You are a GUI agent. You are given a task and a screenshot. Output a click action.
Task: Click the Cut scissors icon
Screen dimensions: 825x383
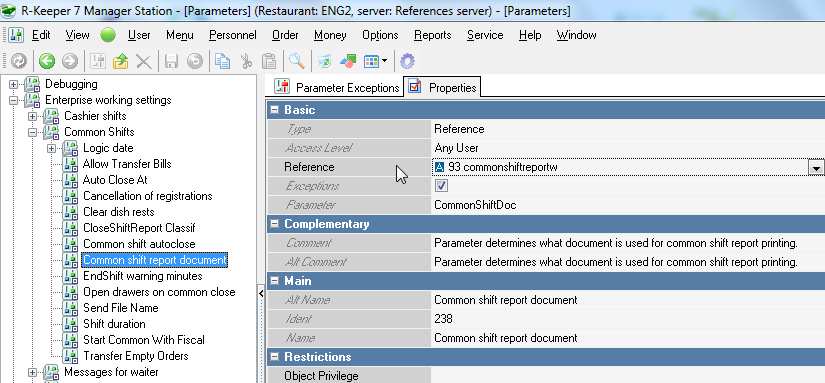click(246, 62)
